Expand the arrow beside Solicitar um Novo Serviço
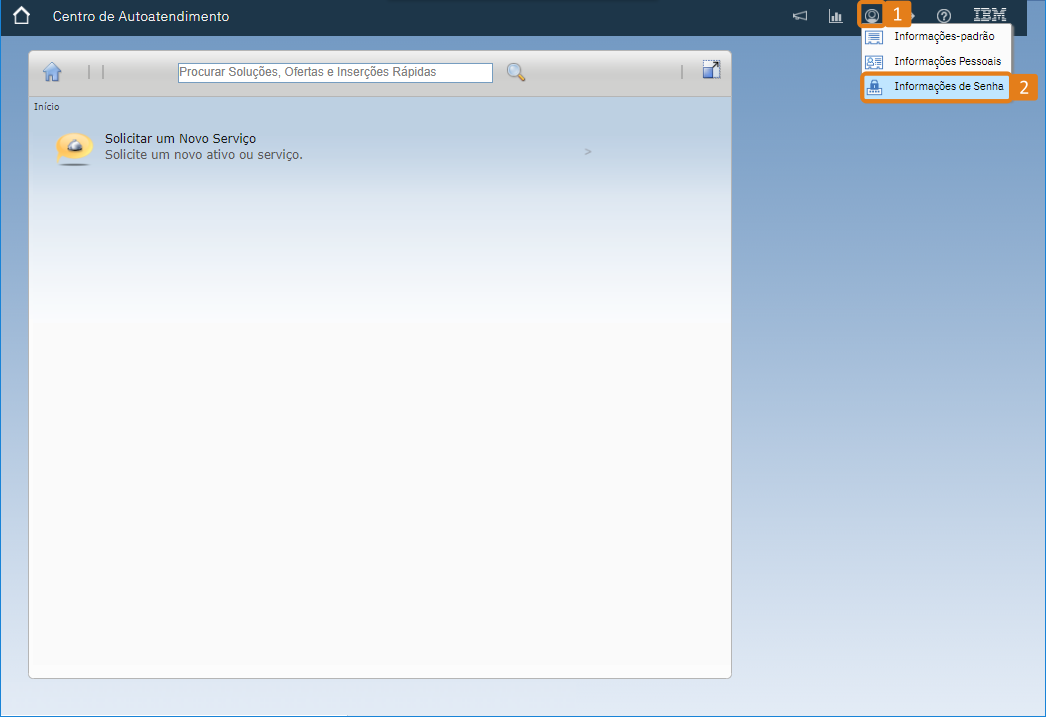This screenshot has height=717, width=1046. (588, 152)
